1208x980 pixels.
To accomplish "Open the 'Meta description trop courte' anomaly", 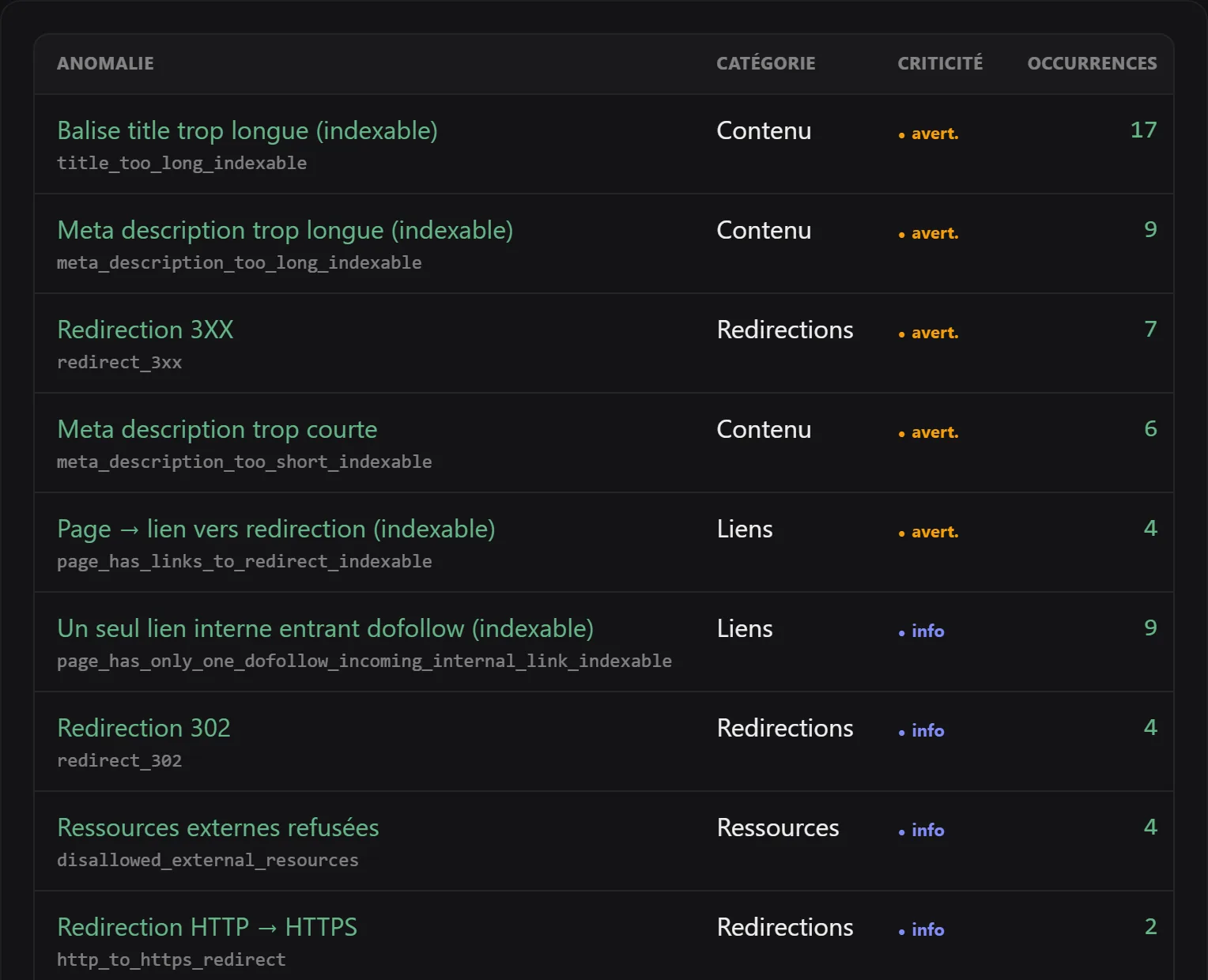I will pos(217,430).
